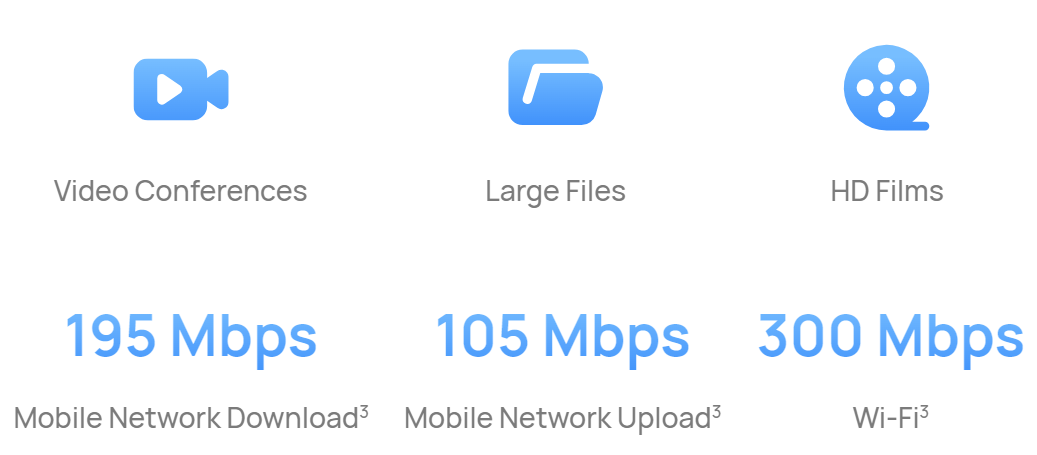This screenshot has width=1037, height=455.
Task: Click the blue folder icon
Action: [556, 87]
